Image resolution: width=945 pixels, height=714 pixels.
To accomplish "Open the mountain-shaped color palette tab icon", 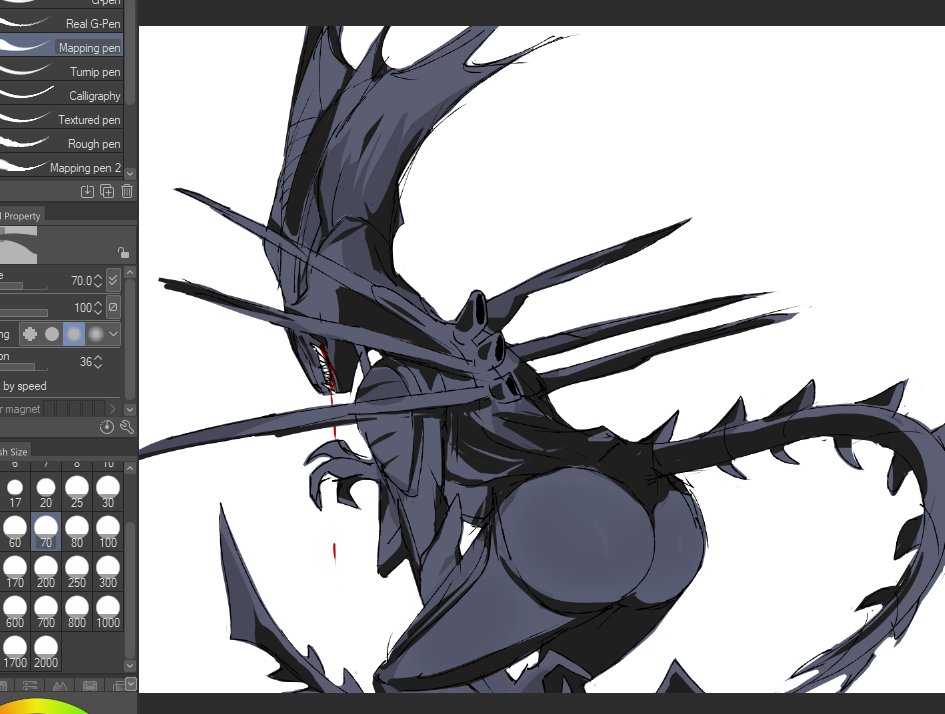I will click(x=59, y=686).
